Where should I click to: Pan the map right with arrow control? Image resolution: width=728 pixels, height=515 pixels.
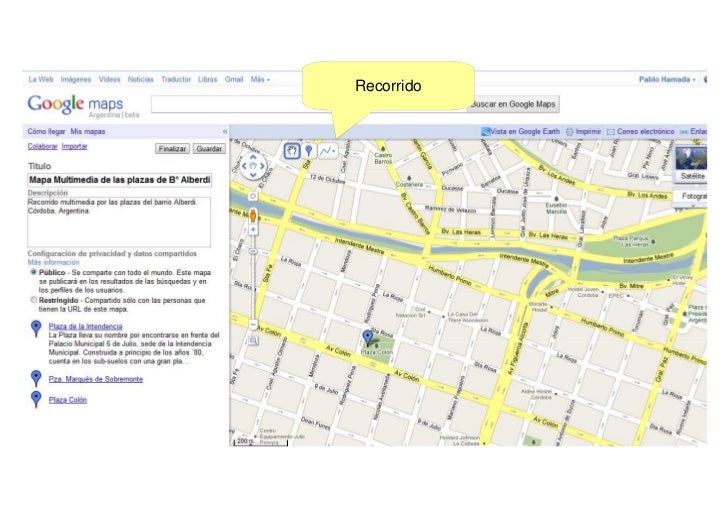click(x=262, y=166)
